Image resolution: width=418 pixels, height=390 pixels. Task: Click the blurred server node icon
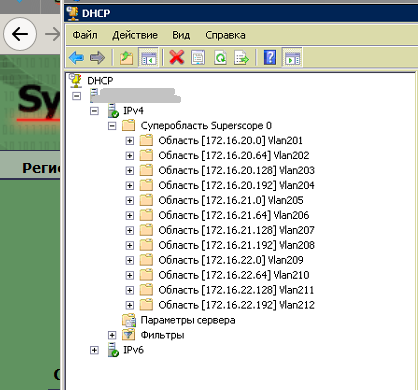point(94,95)
